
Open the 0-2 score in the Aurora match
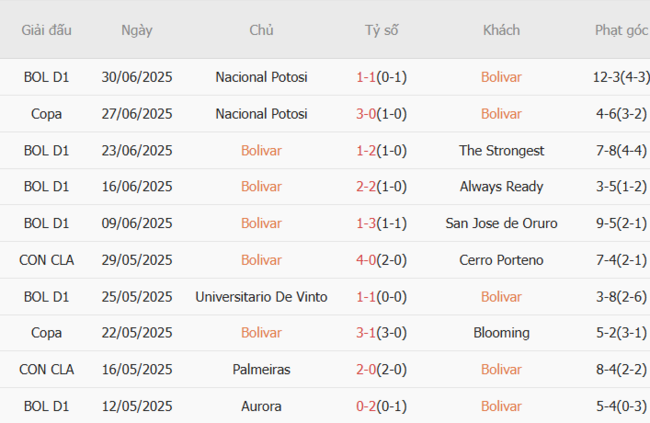coord(366,406)
